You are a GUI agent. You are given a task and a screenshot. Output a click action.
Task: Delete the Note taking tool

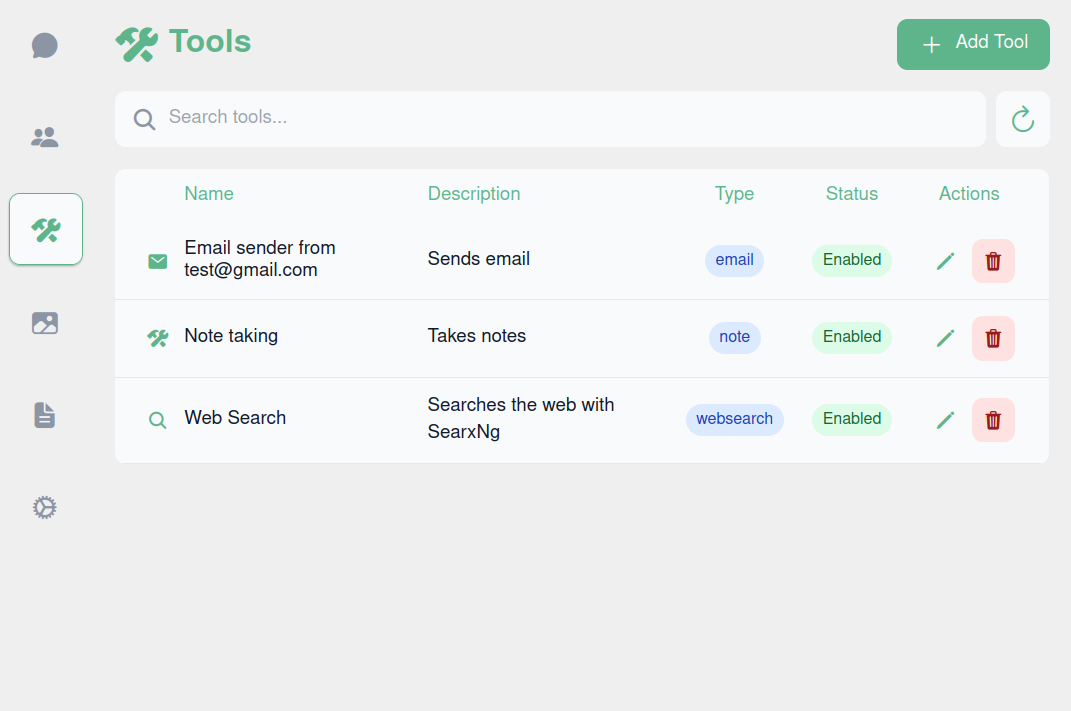pyautogui.click(x=993, y=338)
